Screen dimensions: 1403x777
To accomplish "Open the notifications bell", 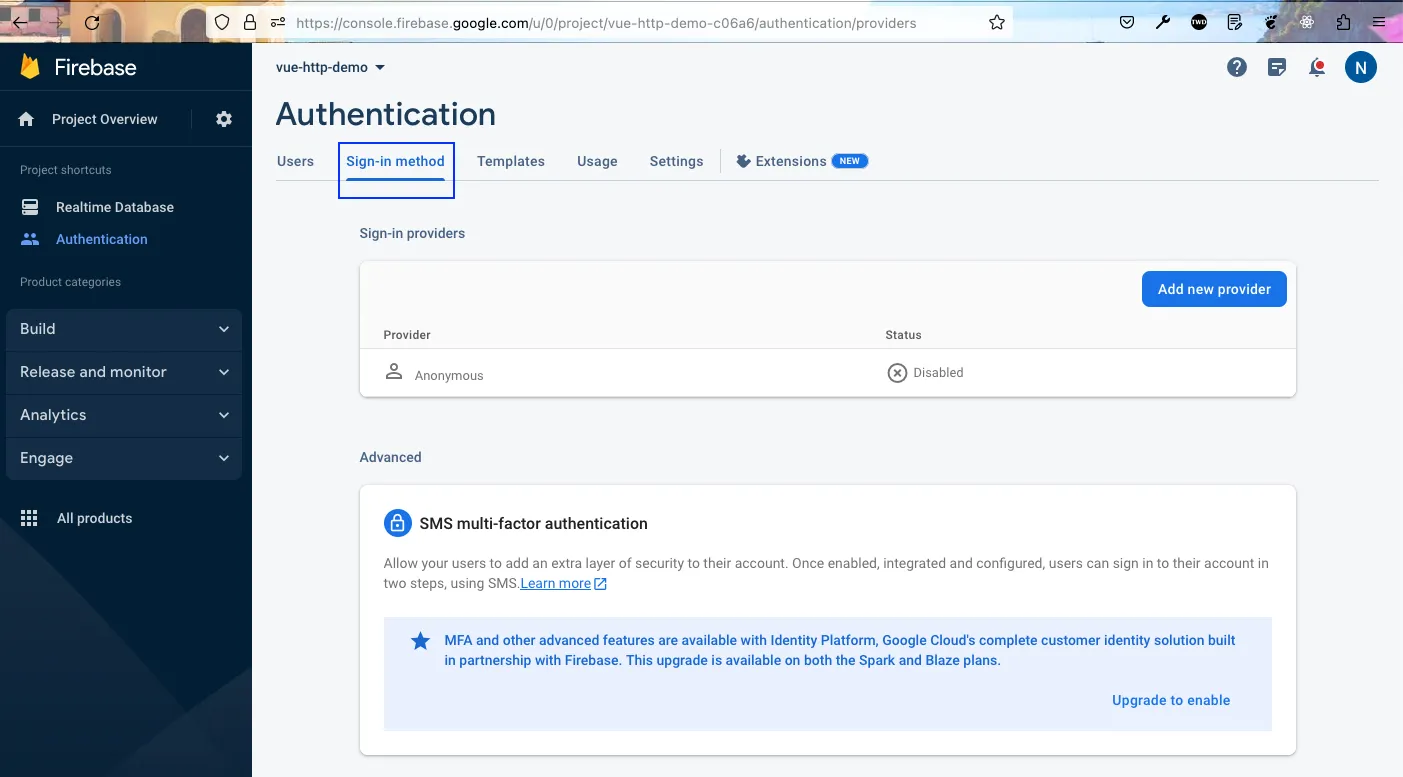I will (x=1317, y=68).
